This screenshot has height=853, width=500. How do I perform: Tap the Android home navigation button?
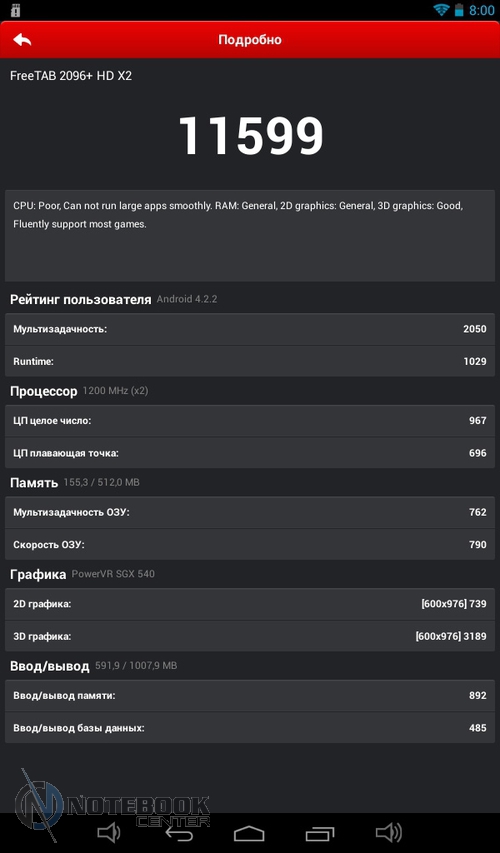tap(249, 833)
